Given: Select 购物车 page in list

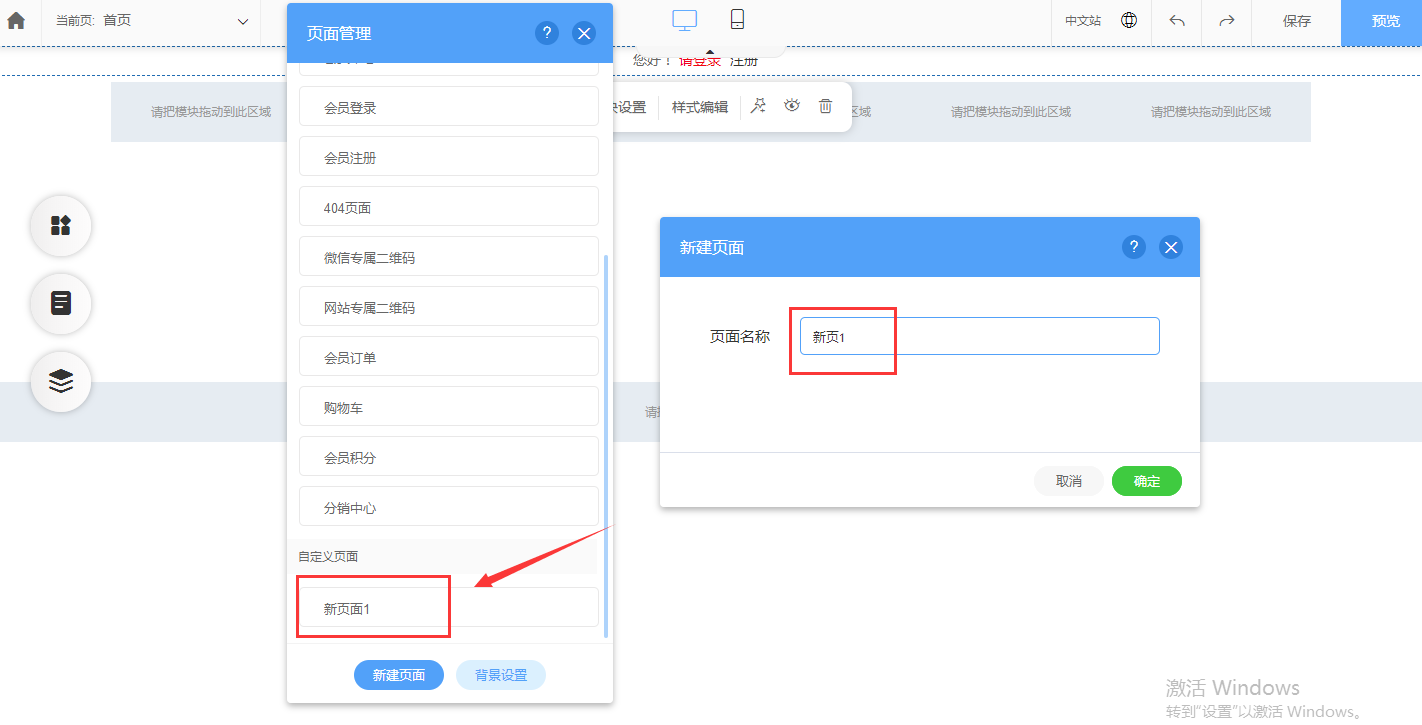Looking at the screenshot, I should 448,407.
